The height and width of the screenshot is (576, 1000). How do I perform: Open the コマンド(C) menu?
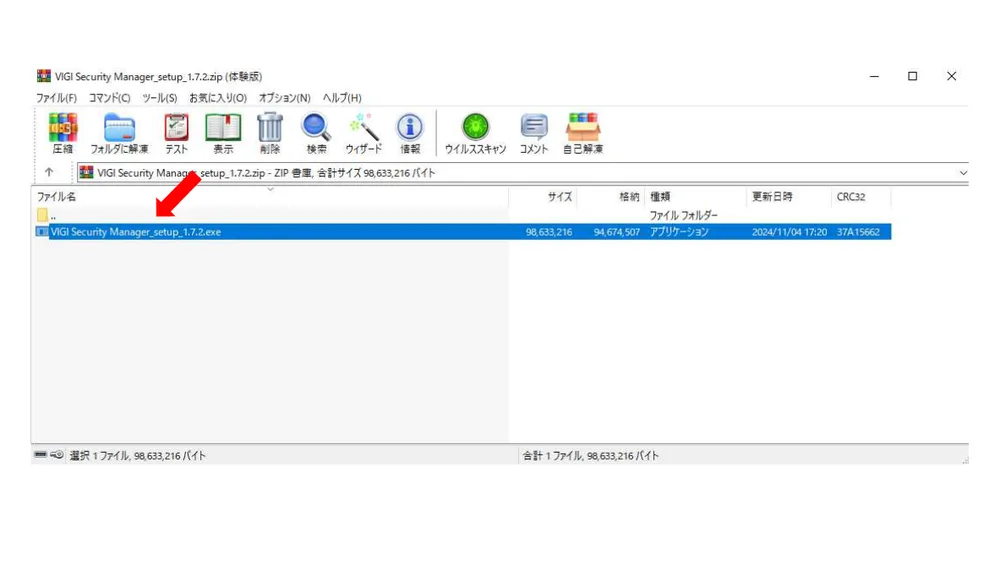click(109, 98)
